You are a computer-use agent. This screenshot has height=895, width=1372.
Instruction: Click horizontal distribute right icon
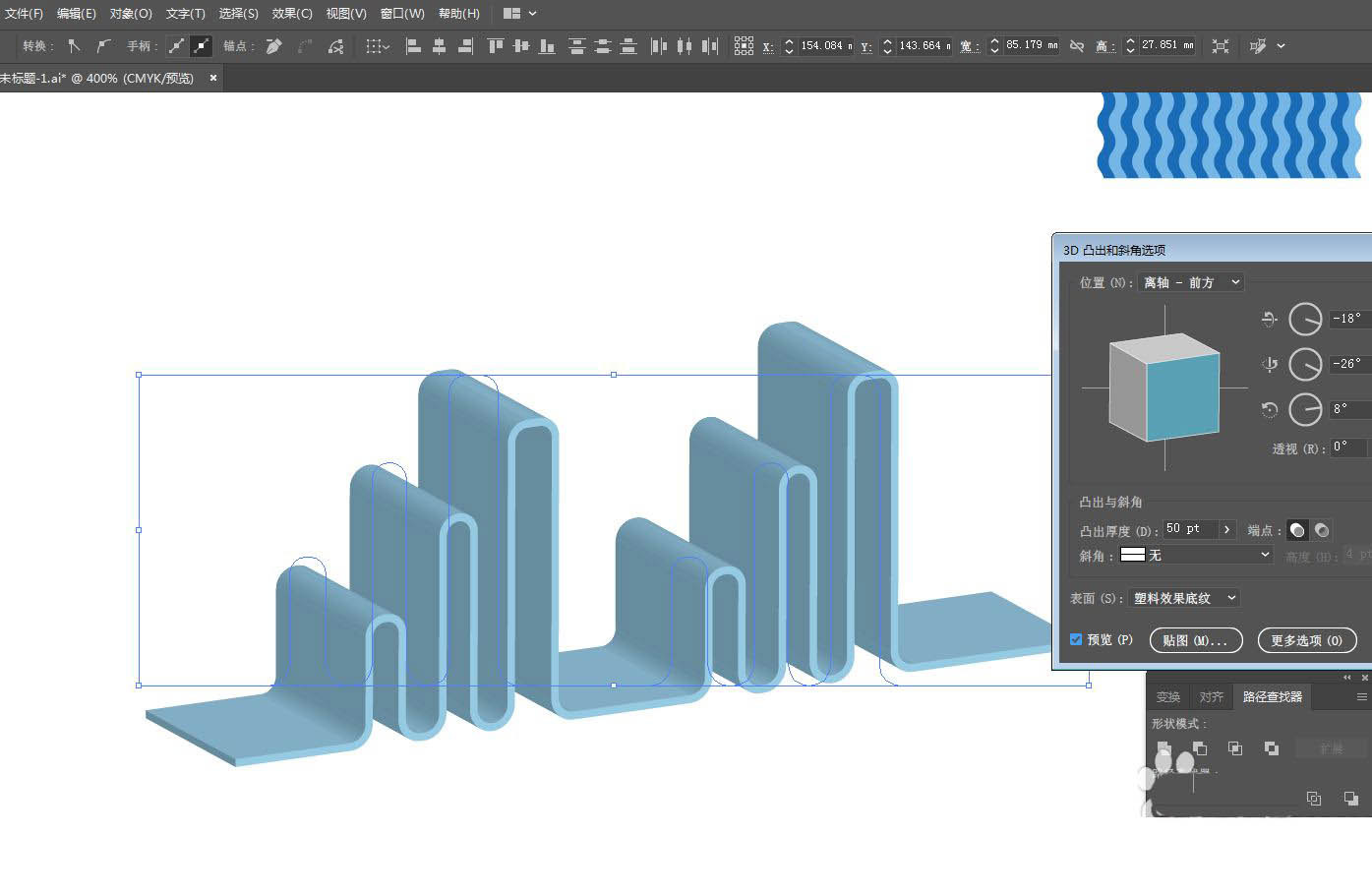click(x=710, y=46)
